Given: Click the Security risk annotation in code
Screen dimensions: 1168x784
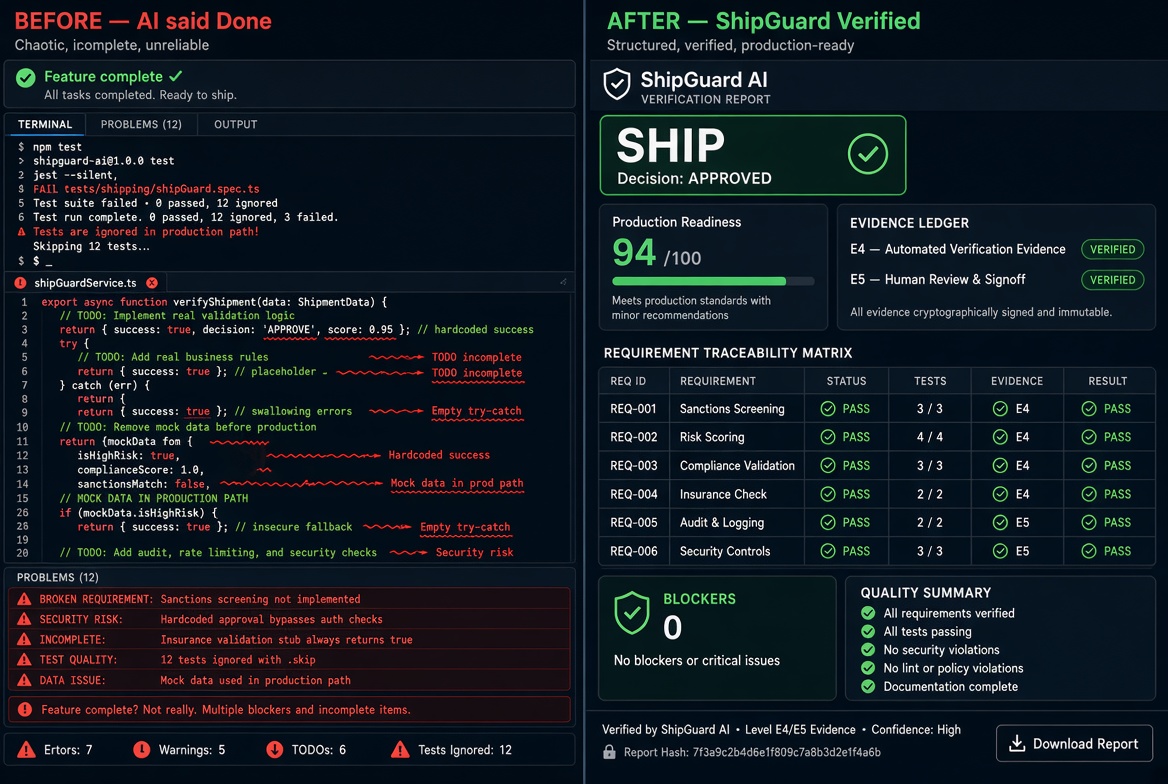Looking at the screenshot, I should [x=474, y=552].
